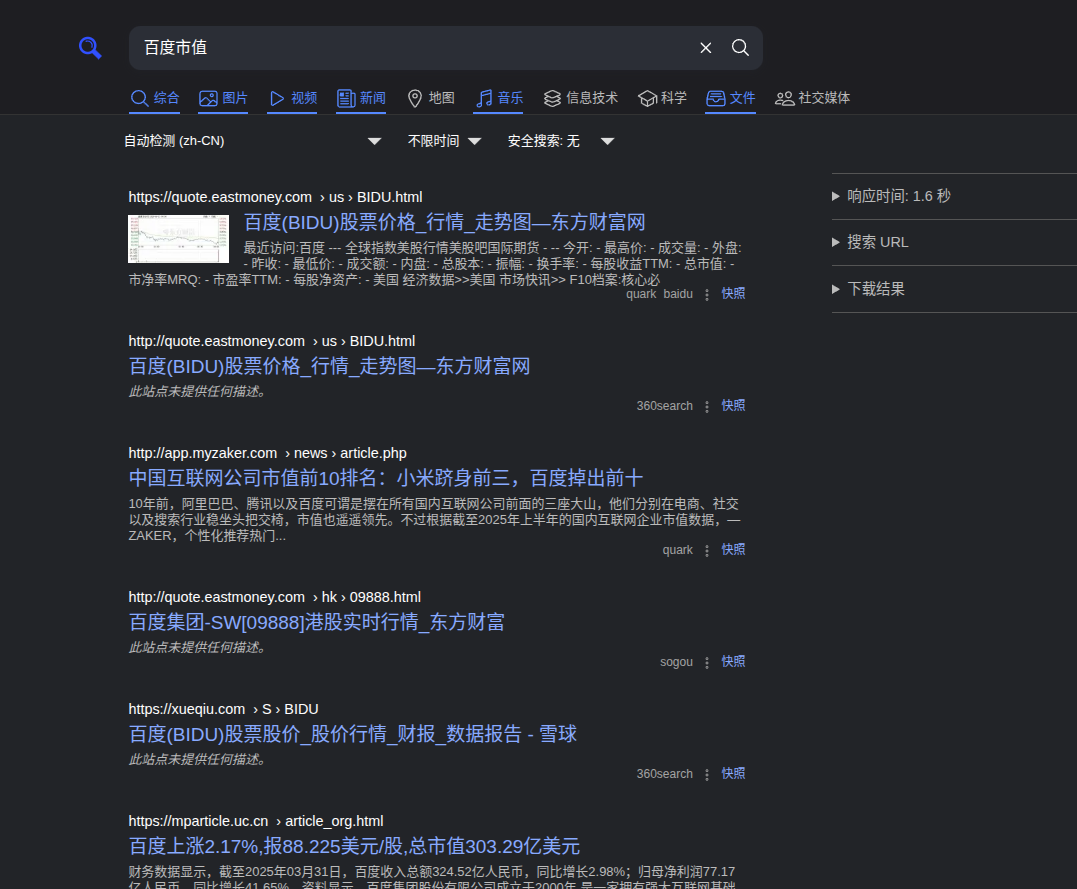Select the 地图 map category
This screenshot has width=1077, height=889.
click(431, 98)
